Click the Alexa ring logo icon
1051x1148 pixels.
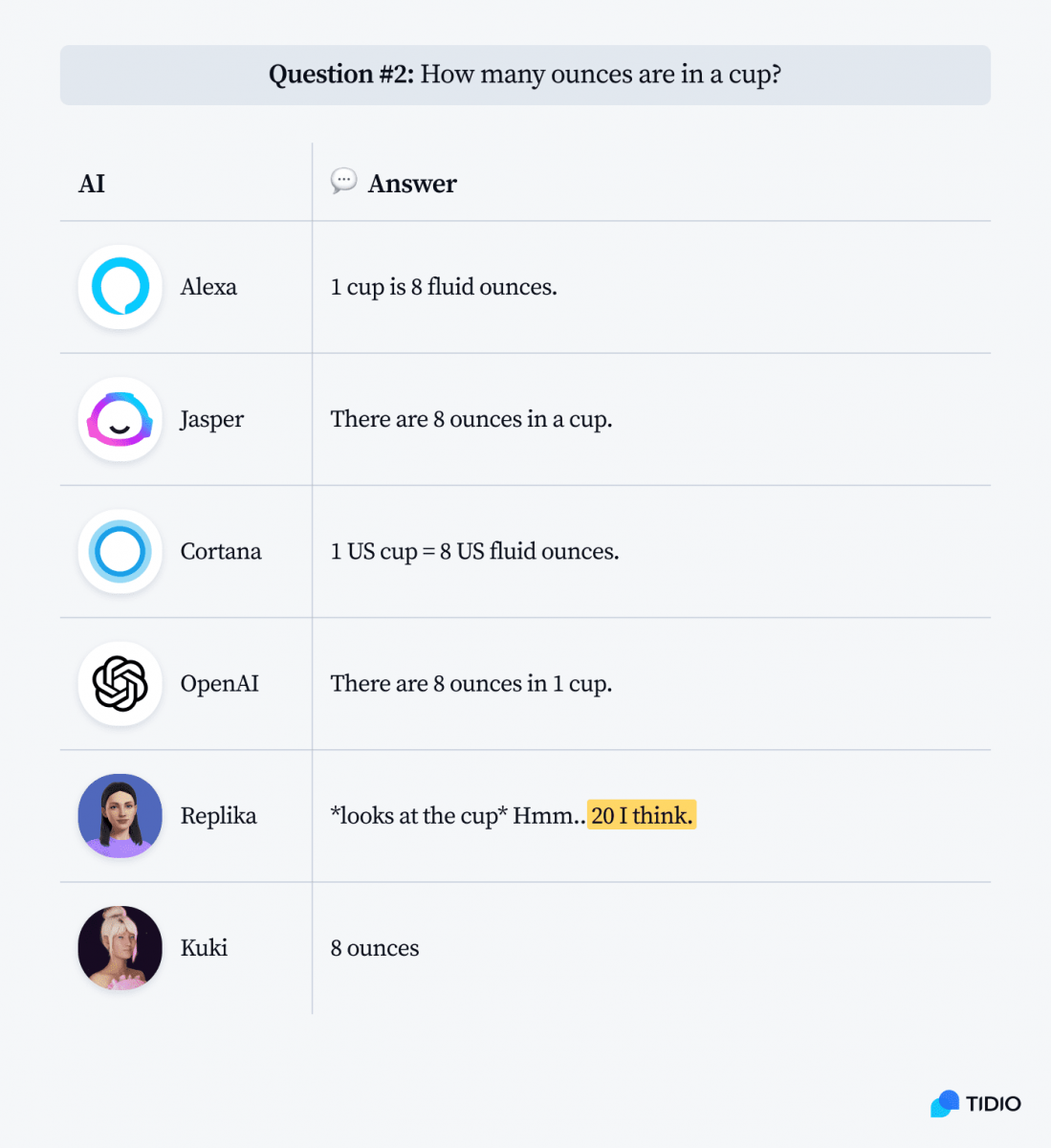[x=120, y=287]
